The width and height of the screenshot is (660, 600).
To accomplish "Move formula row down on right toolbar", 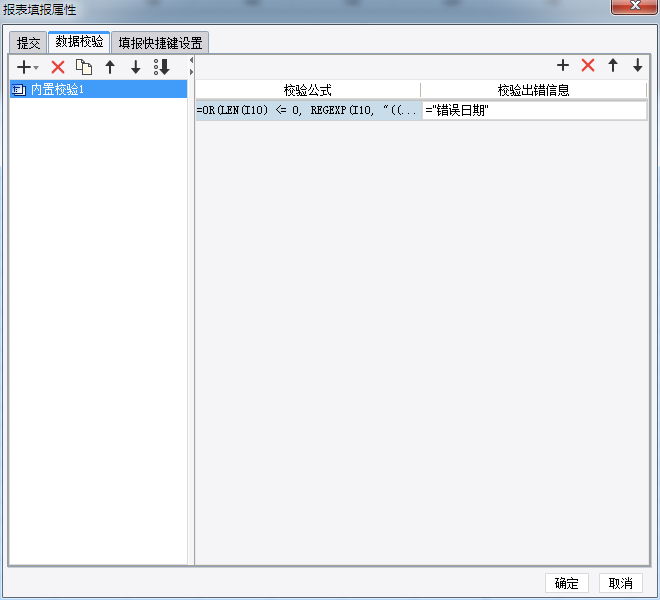I will click(638, 65).
